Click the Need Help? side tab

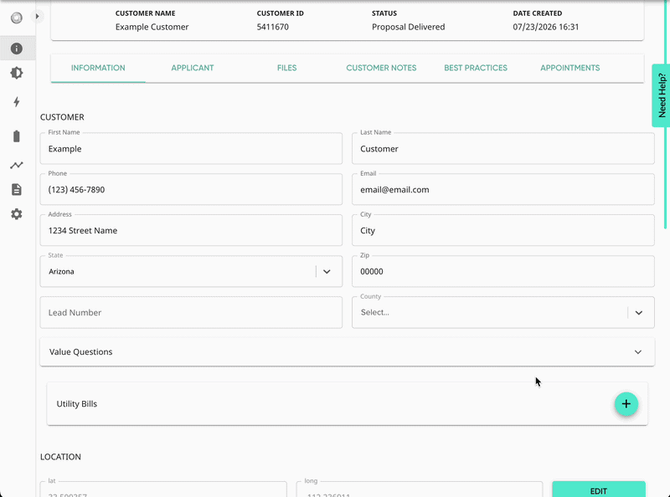coord(661,95)
